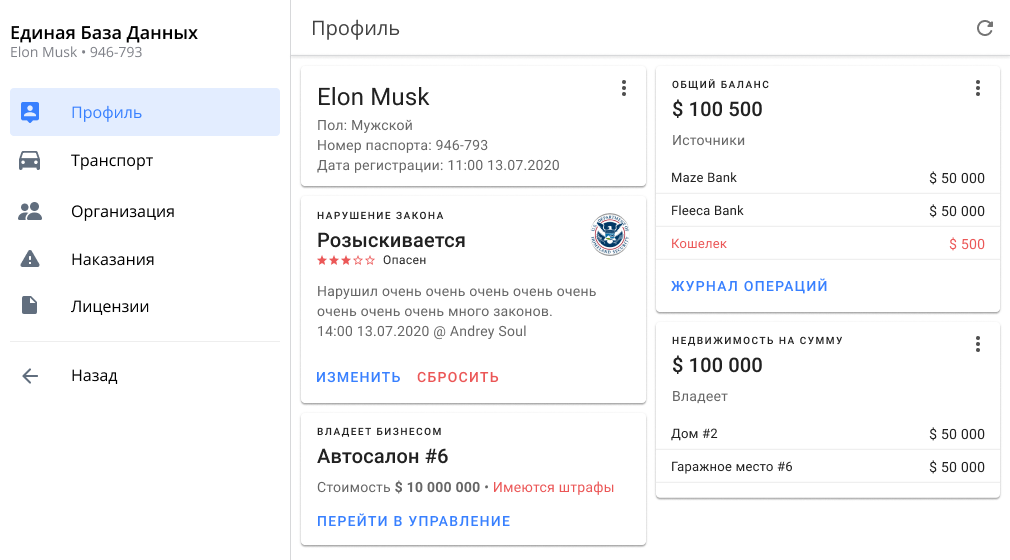Select the Maze Bank balance row
Image resolution: width=1010 pixels, height=560 pixels.
828,178
